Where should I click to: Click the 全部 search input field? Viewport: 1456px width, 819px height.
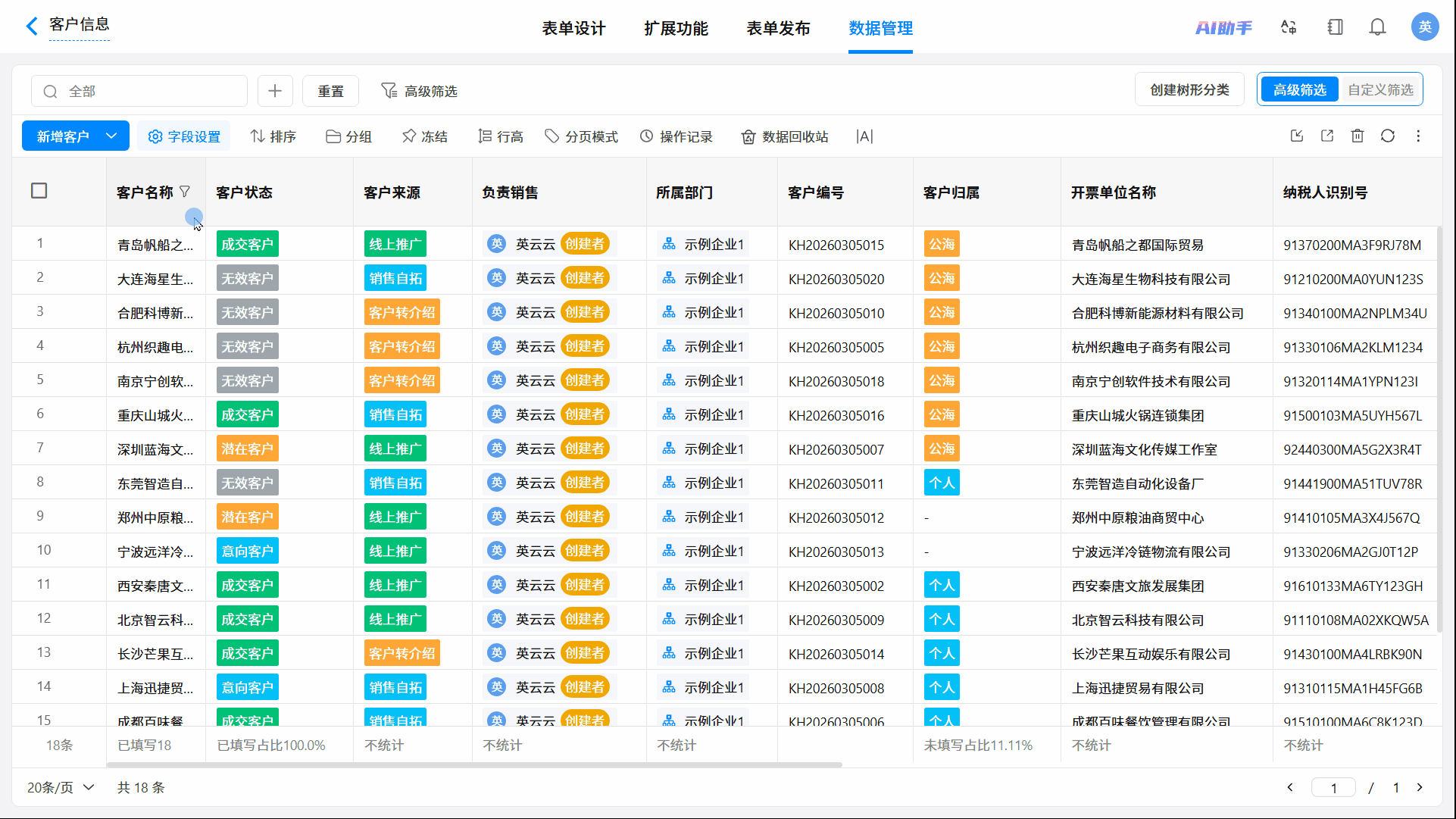pos(139,91)
